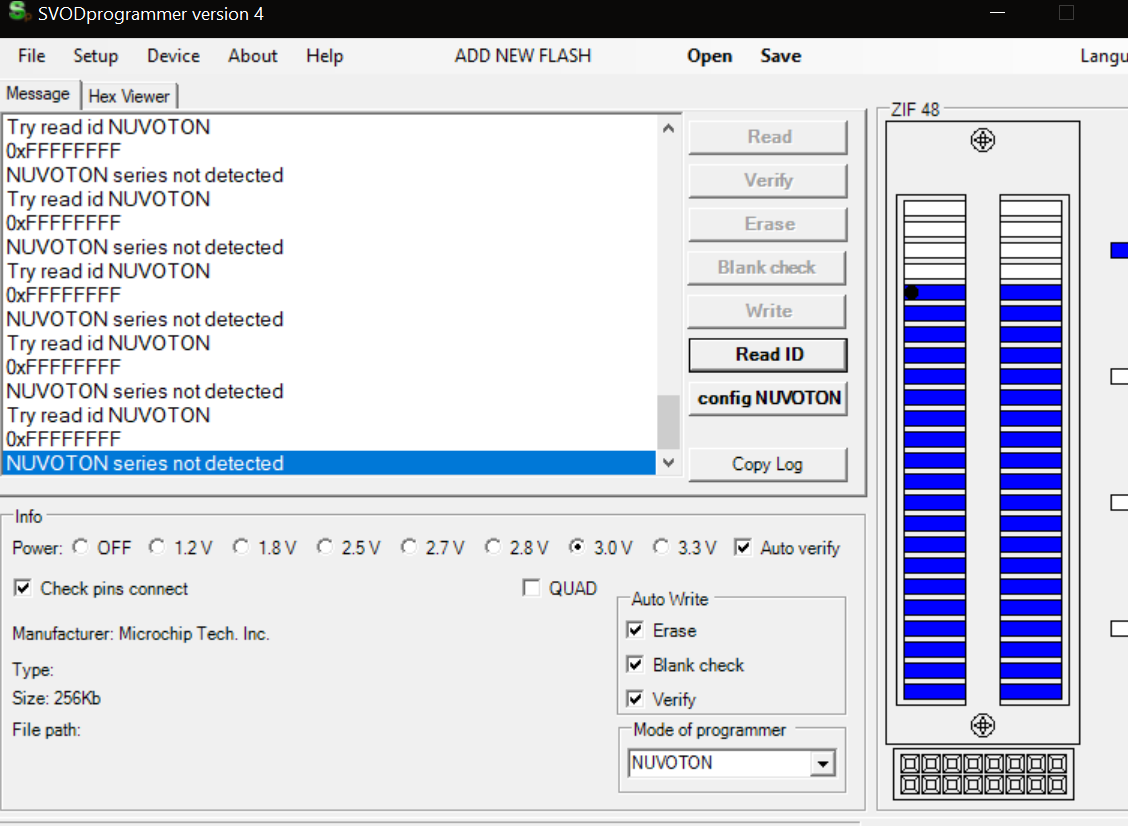Click the message log scrollbar thumb
The image size is (1128, 826).
(668, 422)
